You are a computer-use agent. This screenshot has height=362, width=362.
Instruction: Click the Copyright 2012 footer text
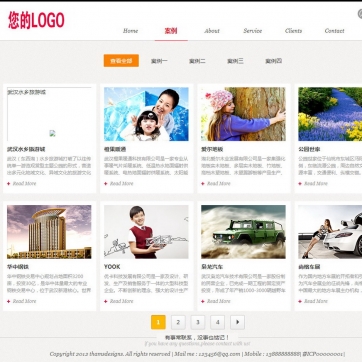pos(110,354)
